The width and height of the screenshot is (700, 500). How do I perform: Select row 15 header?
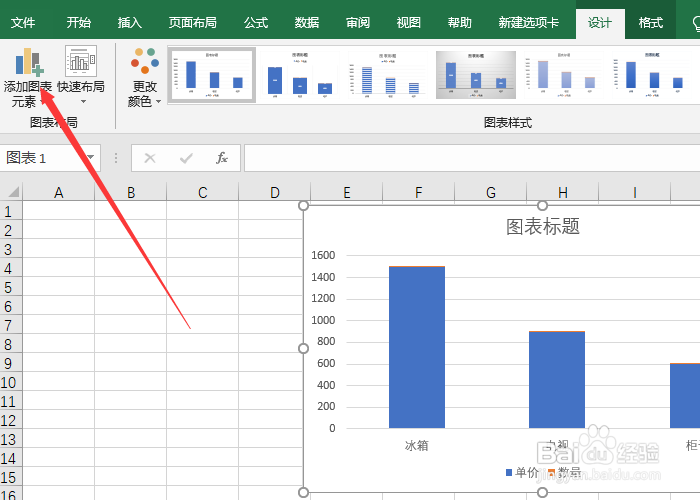[x=11, y=477]
